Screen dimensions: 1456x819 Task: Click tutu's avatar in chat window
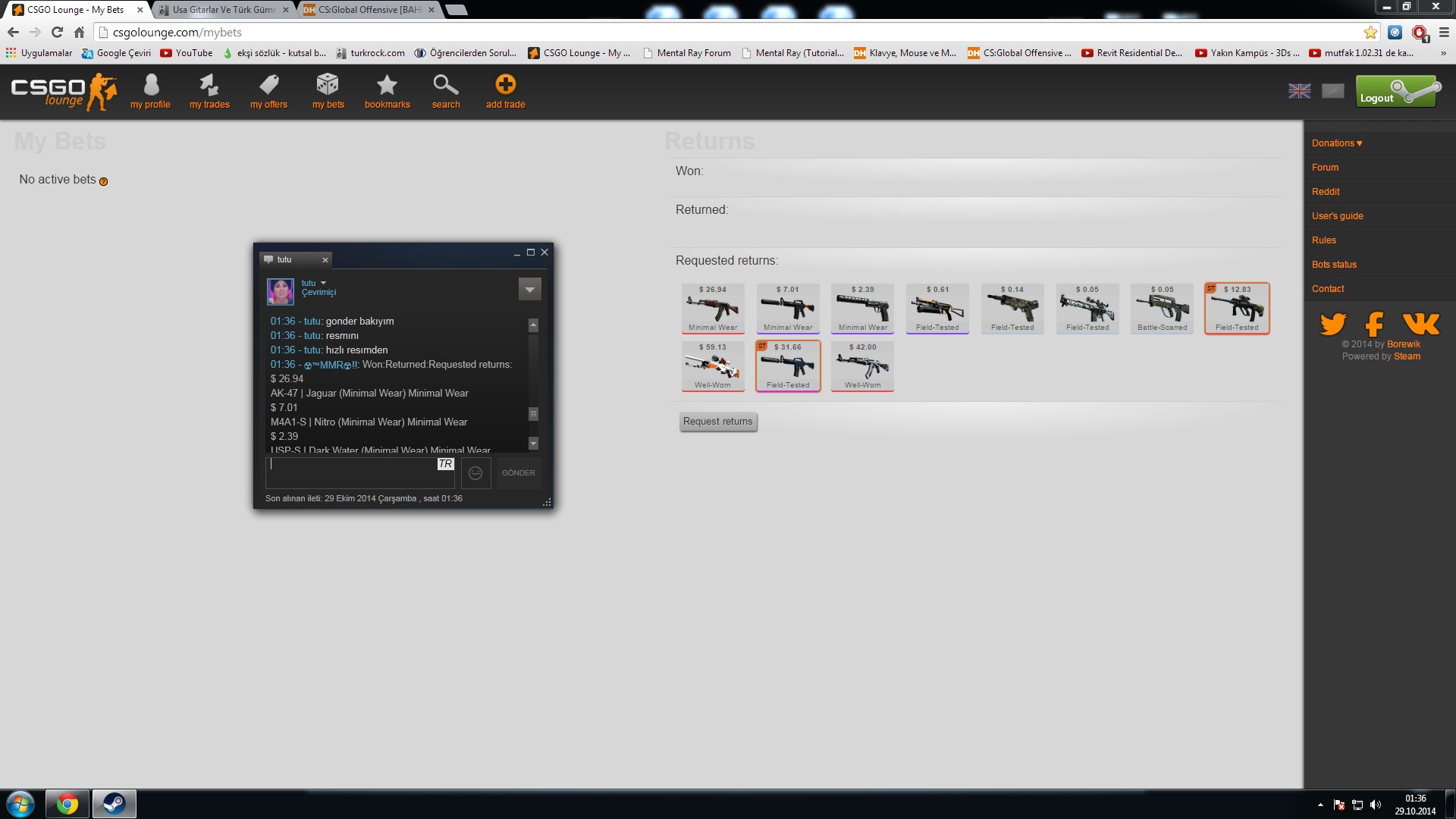[x=280, y=291]
